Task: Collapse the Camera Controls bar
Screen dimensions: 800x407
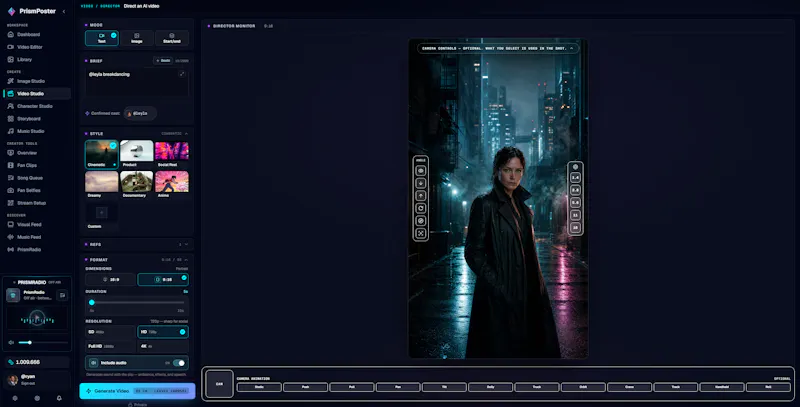Action: pyautogui.click(x=571, y=48)
